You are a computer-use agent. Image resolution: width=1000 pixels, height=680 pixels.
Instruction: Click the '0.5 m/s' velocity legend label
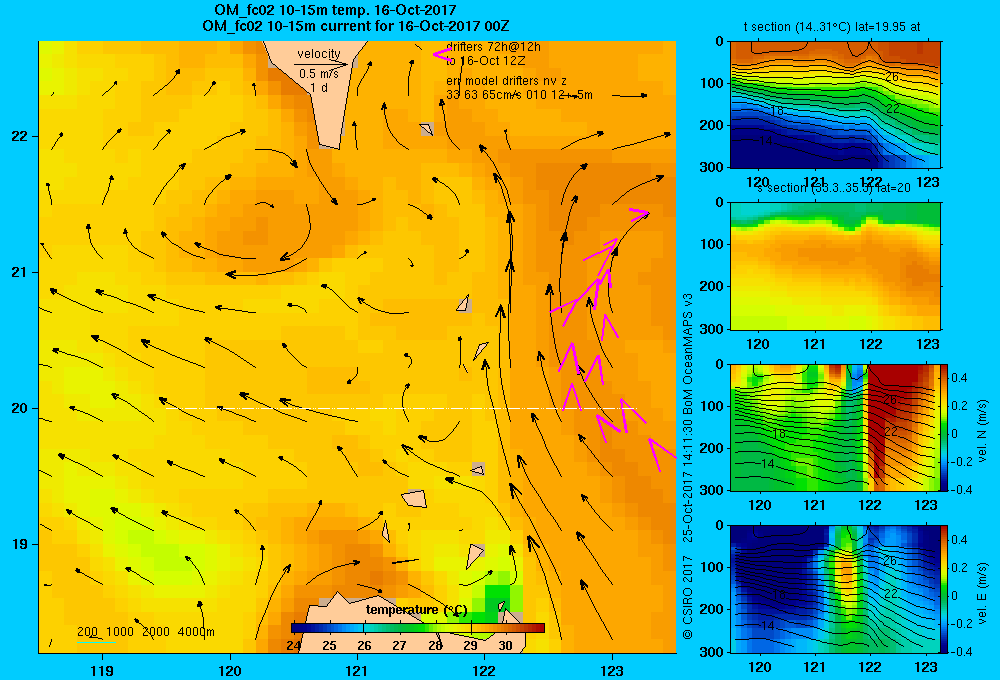pyautogui.click(x=318, y=74)
